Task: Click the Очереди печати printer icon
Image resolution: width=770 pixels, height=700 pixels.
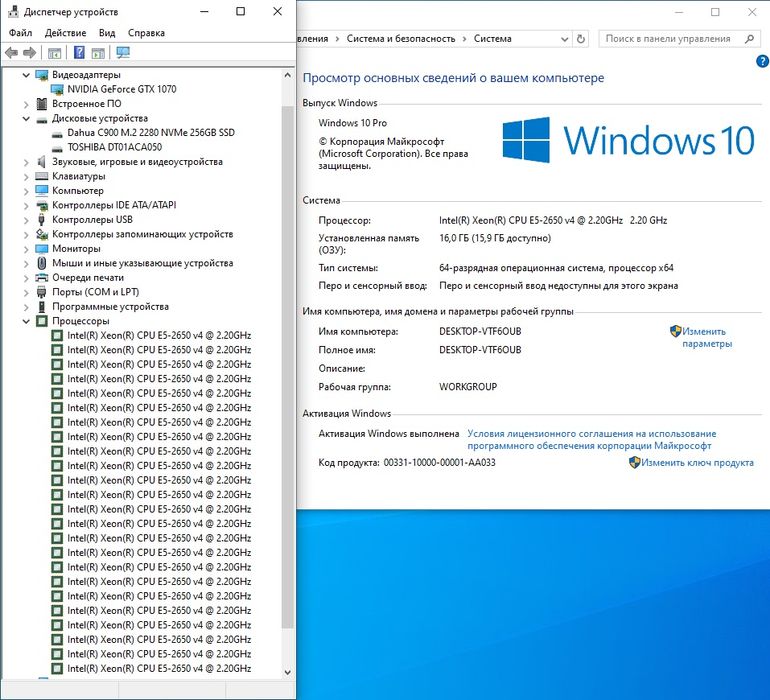Action: click(42, 278)
